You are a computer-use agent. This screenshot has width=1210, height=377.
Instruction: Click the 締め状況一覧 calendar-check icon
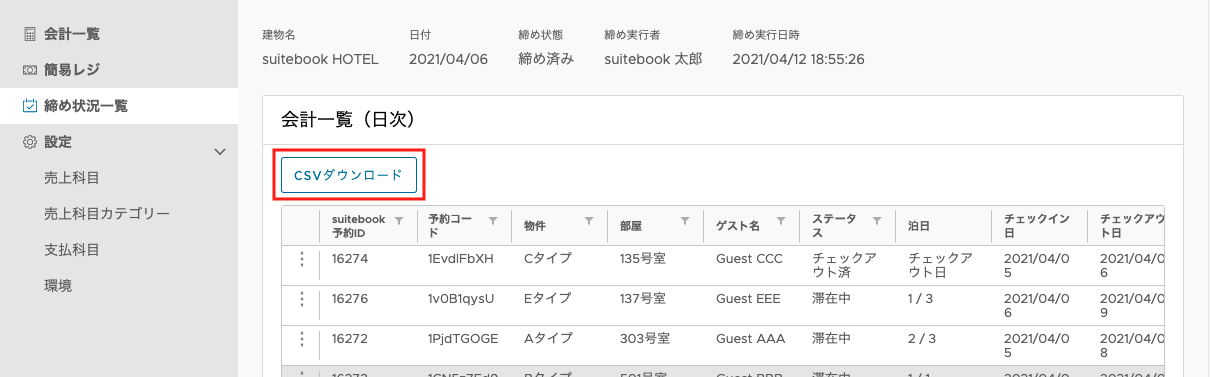click(x=30, y=106)
